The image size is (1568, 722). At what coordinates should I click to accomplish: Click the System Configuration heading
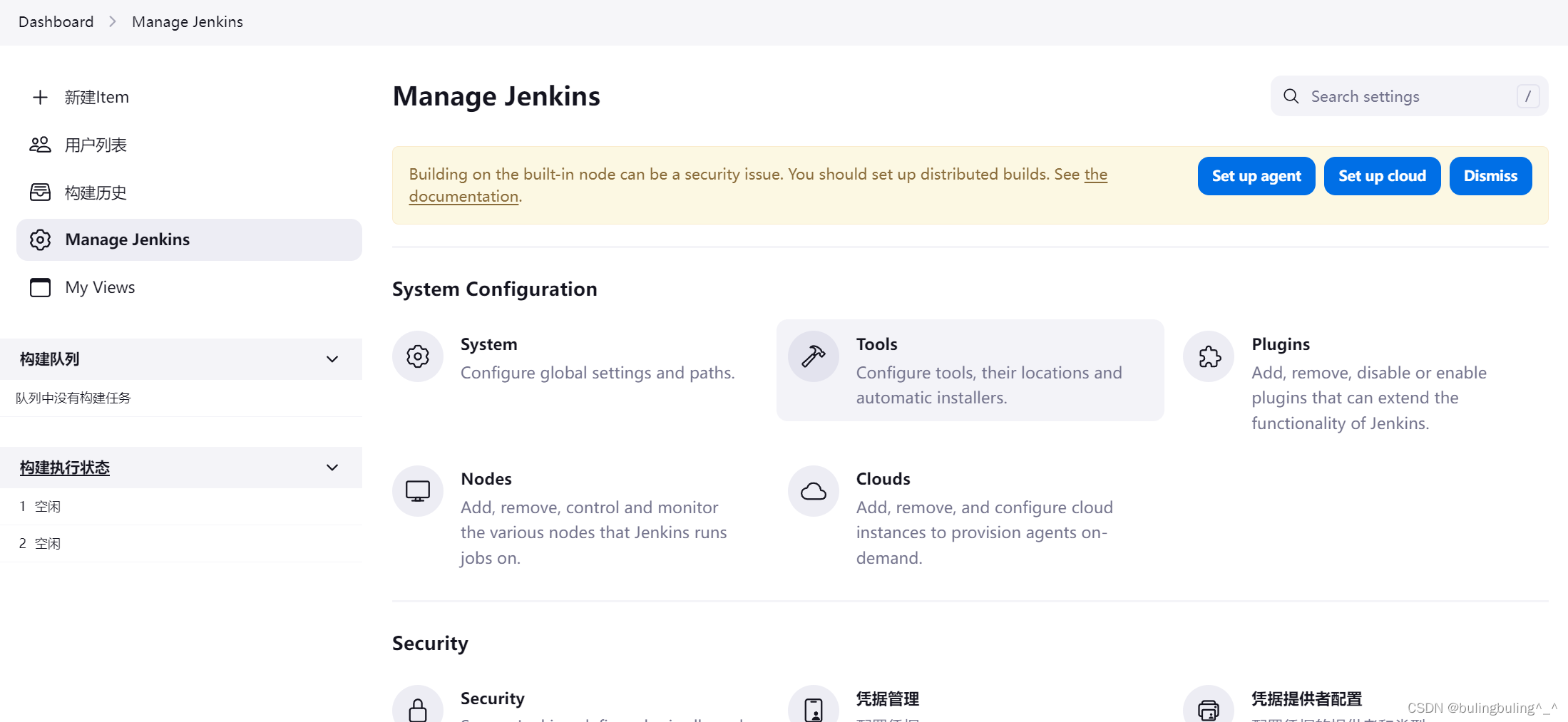pos(495,289)
